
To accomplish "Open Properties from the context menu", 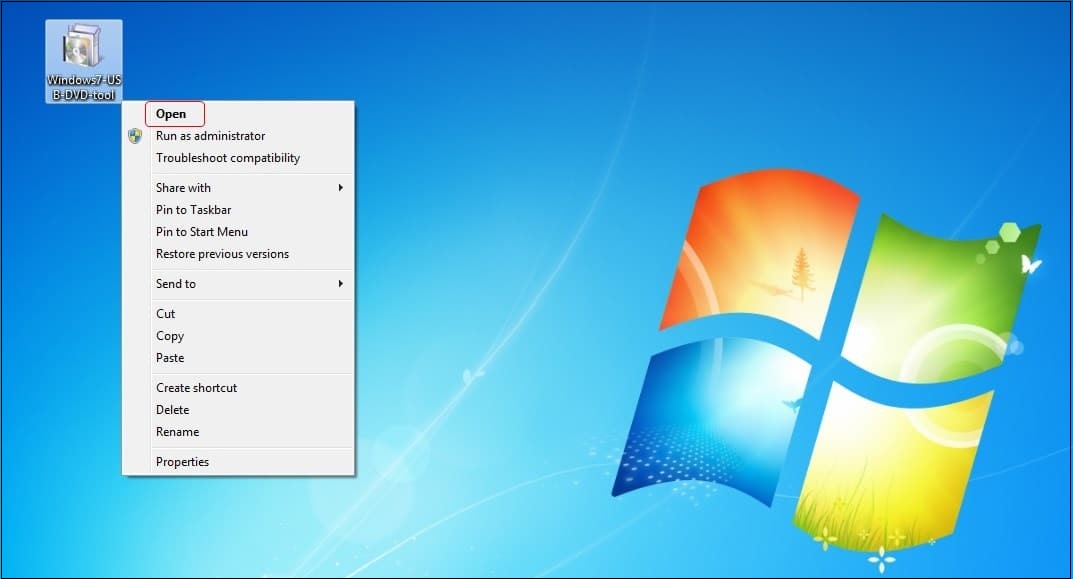I will [x=238, y=461].
